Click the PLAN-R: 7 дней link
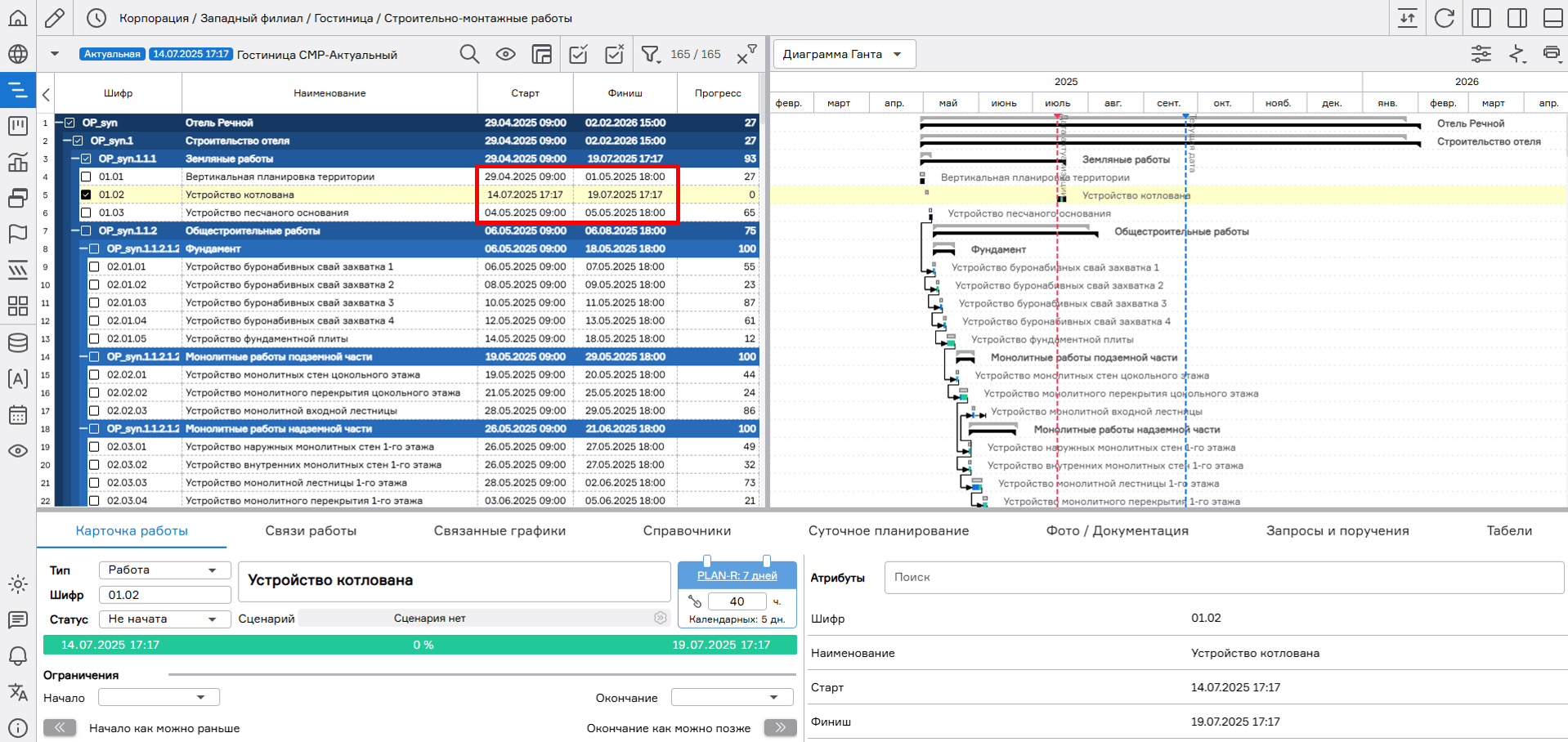The width and height of the screenshot is (1568, 742). pos(737,575)
